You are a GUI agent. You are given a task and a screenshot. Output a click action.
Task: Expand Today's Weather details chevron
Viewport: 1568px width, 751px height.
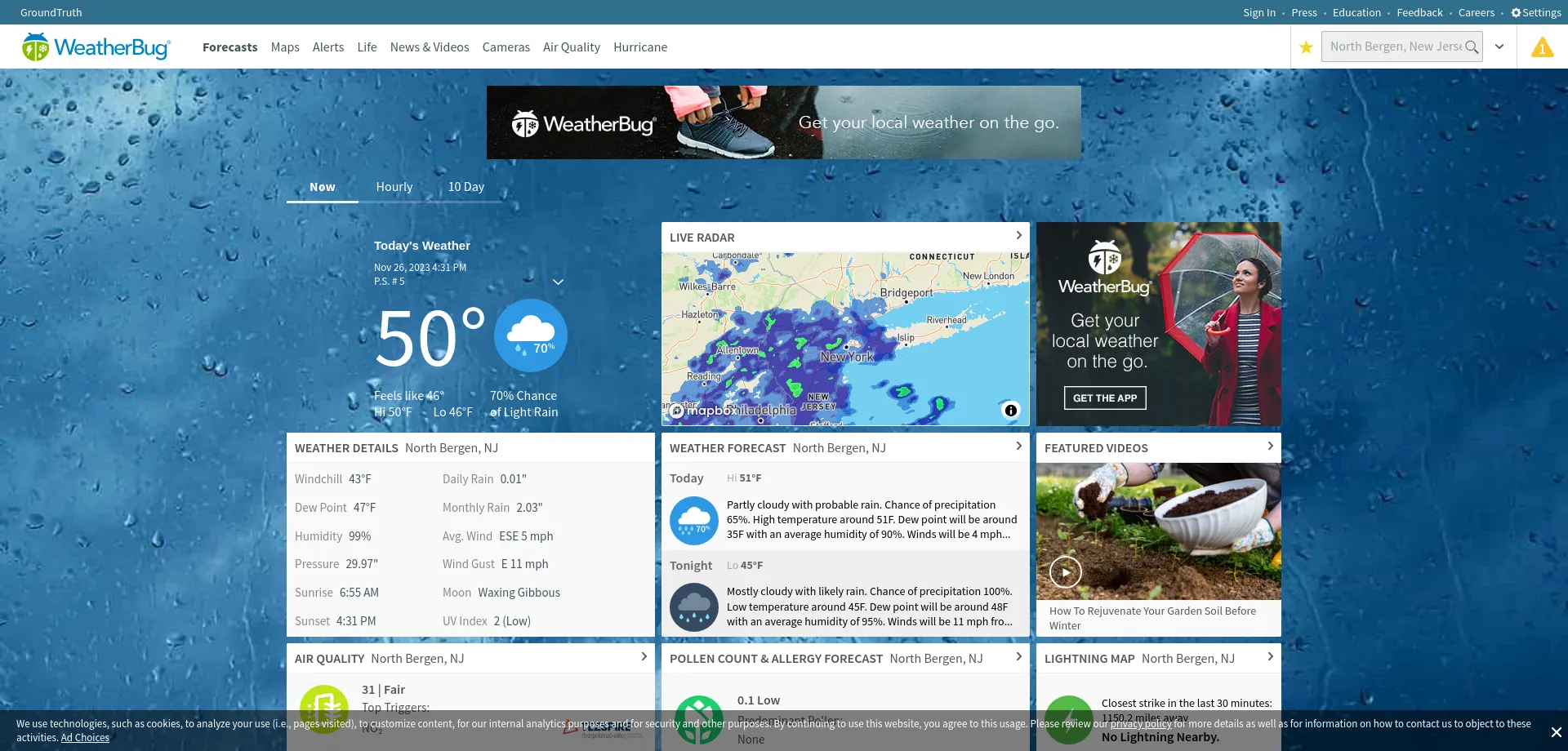[x=558, y=282]
